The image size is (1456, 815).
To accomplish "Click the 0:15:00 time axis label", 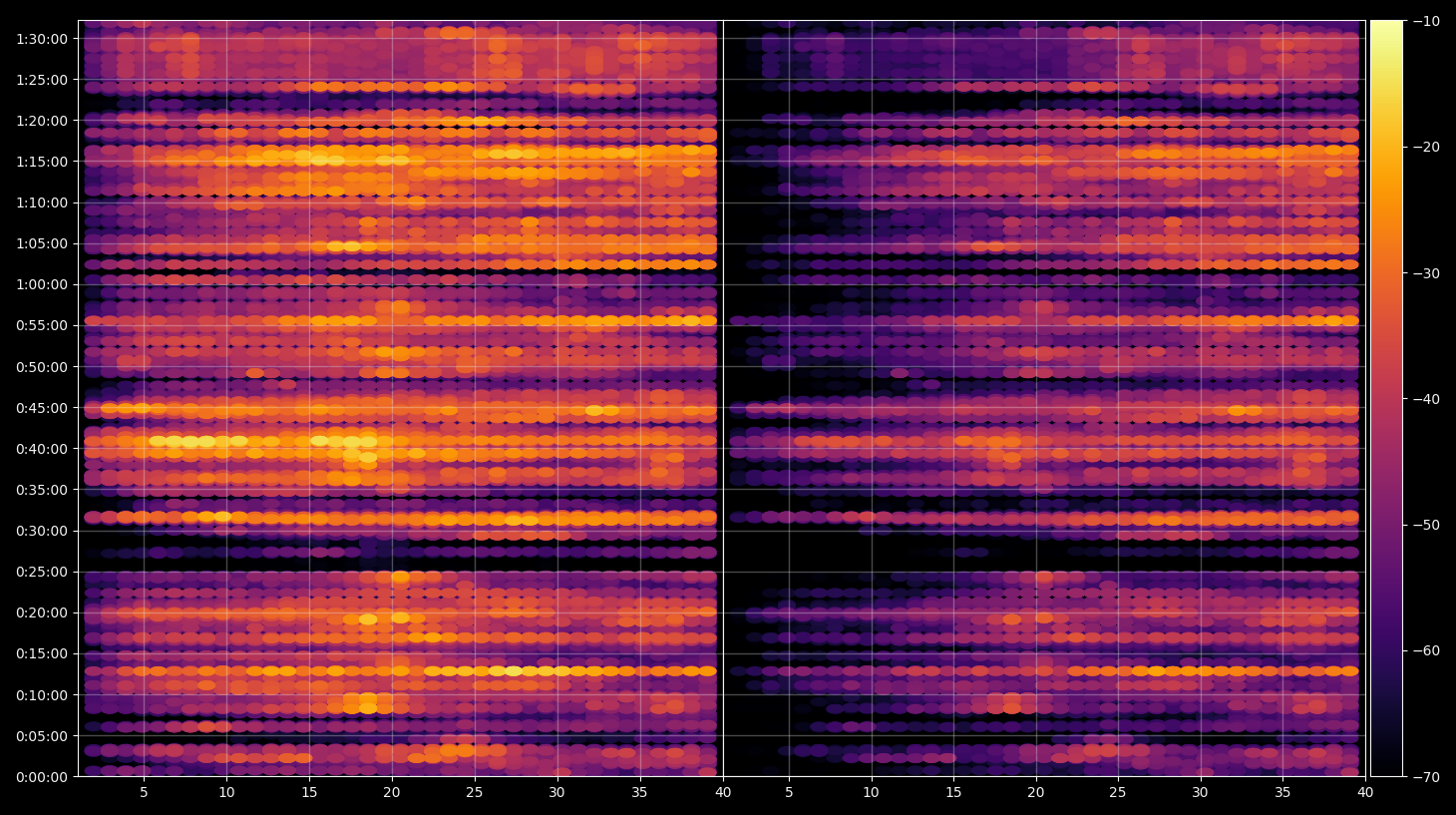I will point(42,654).
